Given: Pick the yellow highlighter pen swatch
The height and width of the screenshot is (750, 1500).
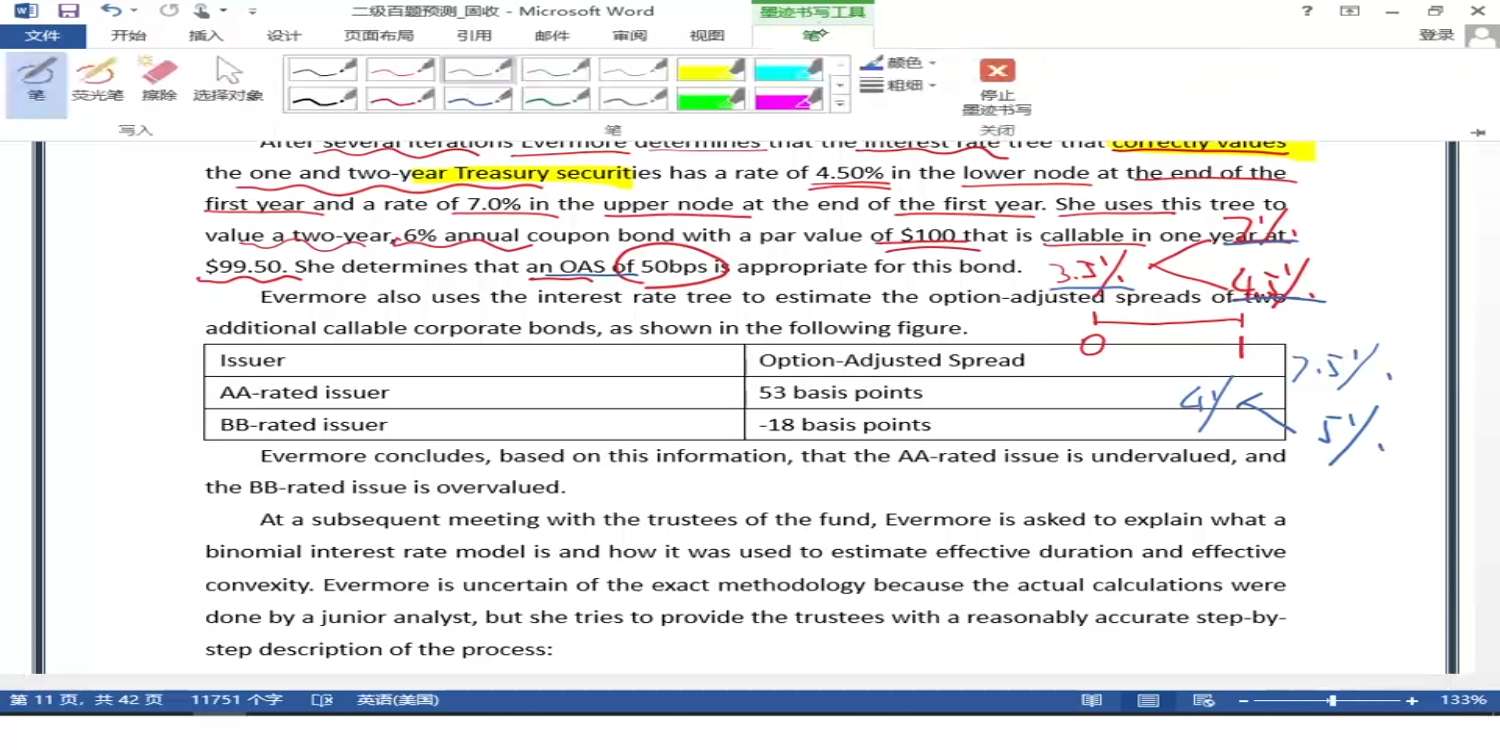Looking at the screenshot, I should (711, 69).
